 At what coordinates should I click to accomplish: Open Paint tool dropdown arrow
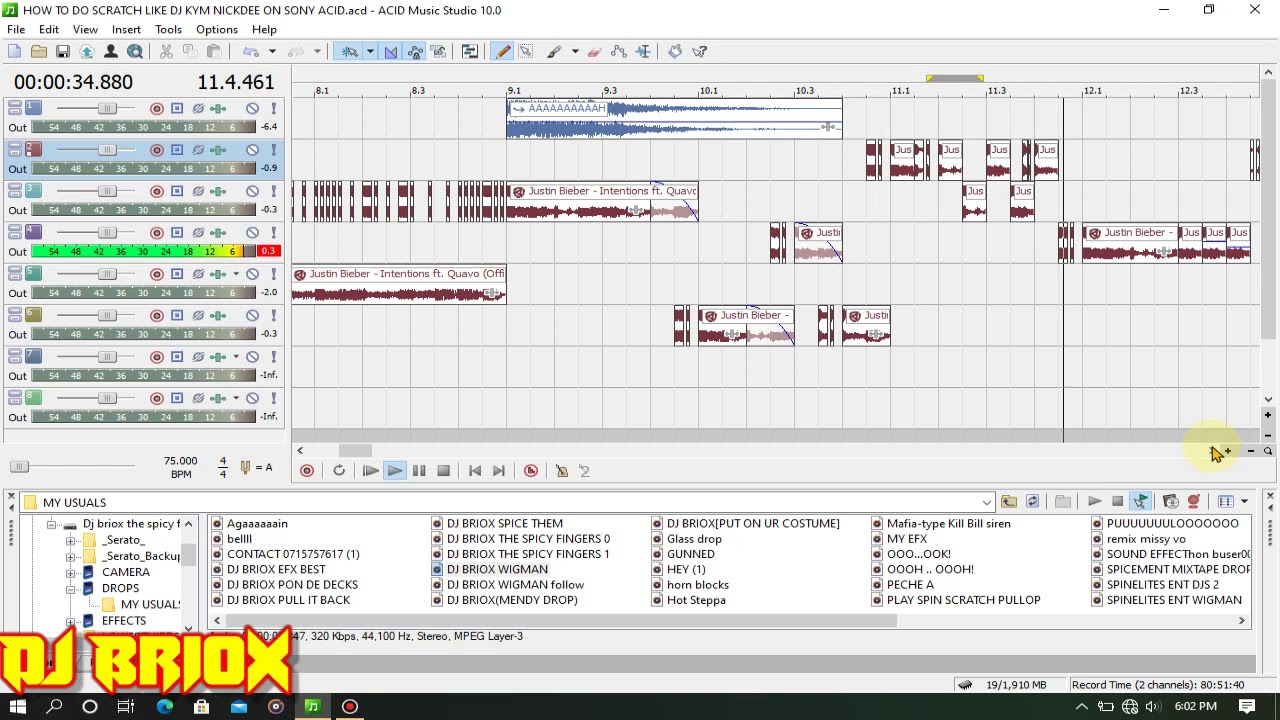(x=574, y=51)
